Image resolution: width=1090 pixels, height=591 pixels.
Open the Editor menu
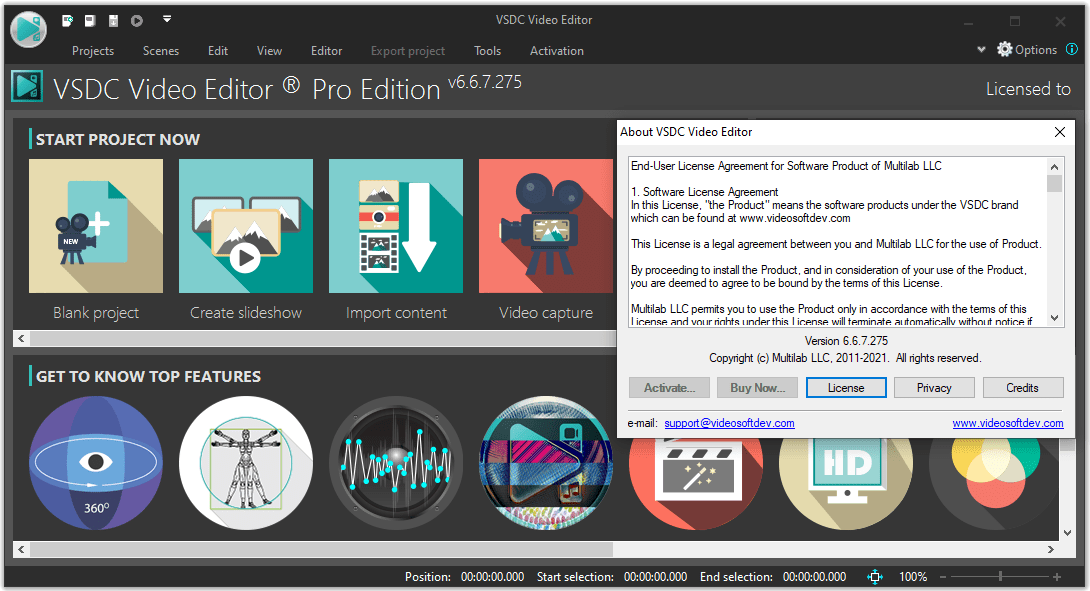[326, 51]
